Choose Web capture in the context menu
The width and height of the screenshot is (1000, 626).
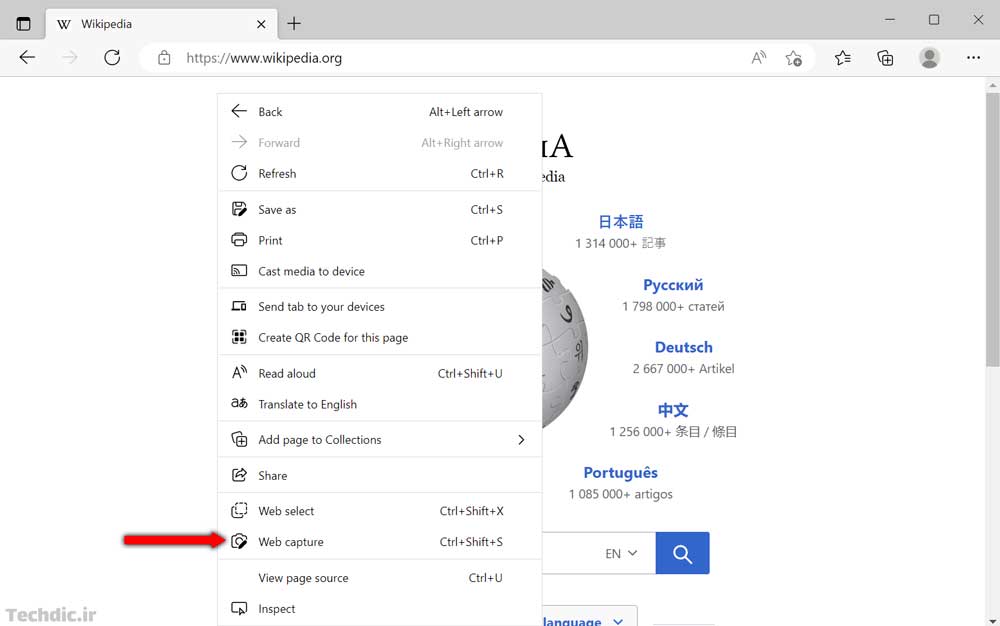pyautogui.click(x=379, y=542)
